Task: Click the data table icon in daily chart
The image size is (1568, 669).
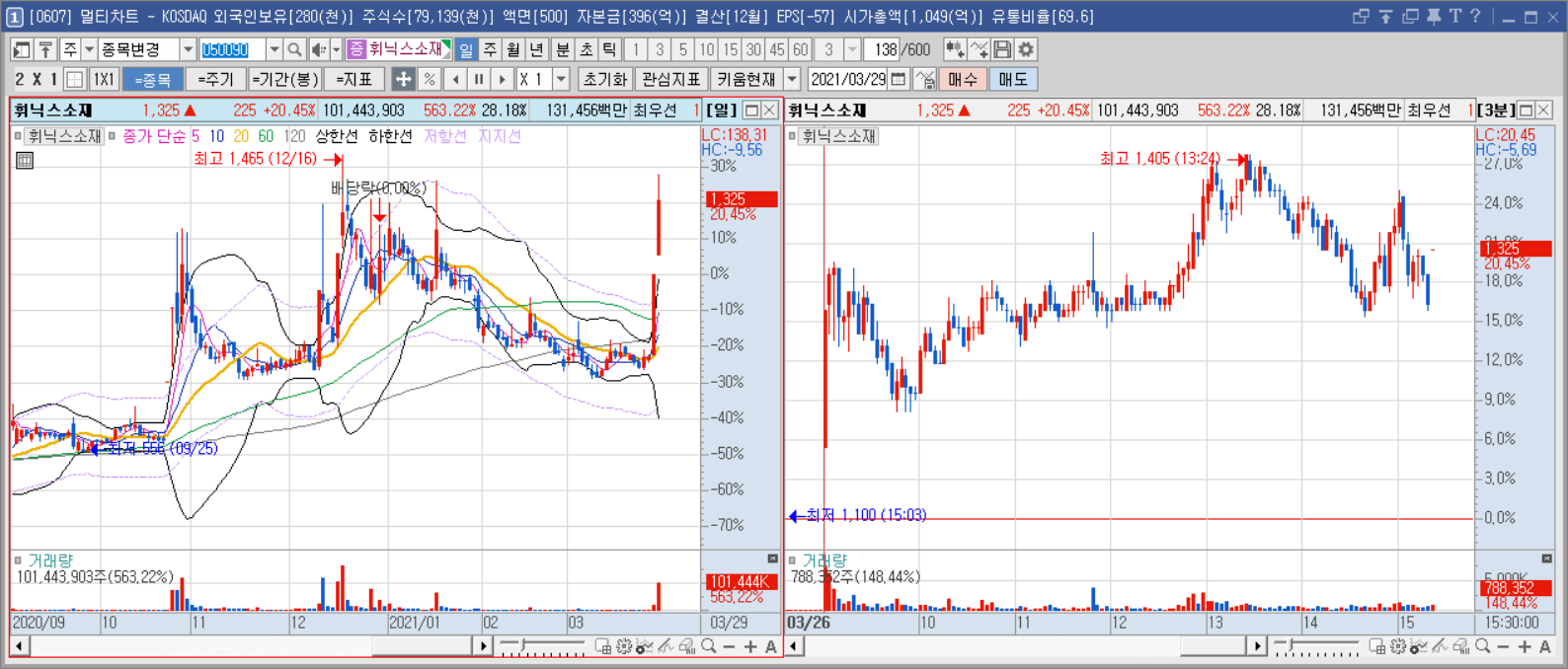Action: [x=25, y=160]
